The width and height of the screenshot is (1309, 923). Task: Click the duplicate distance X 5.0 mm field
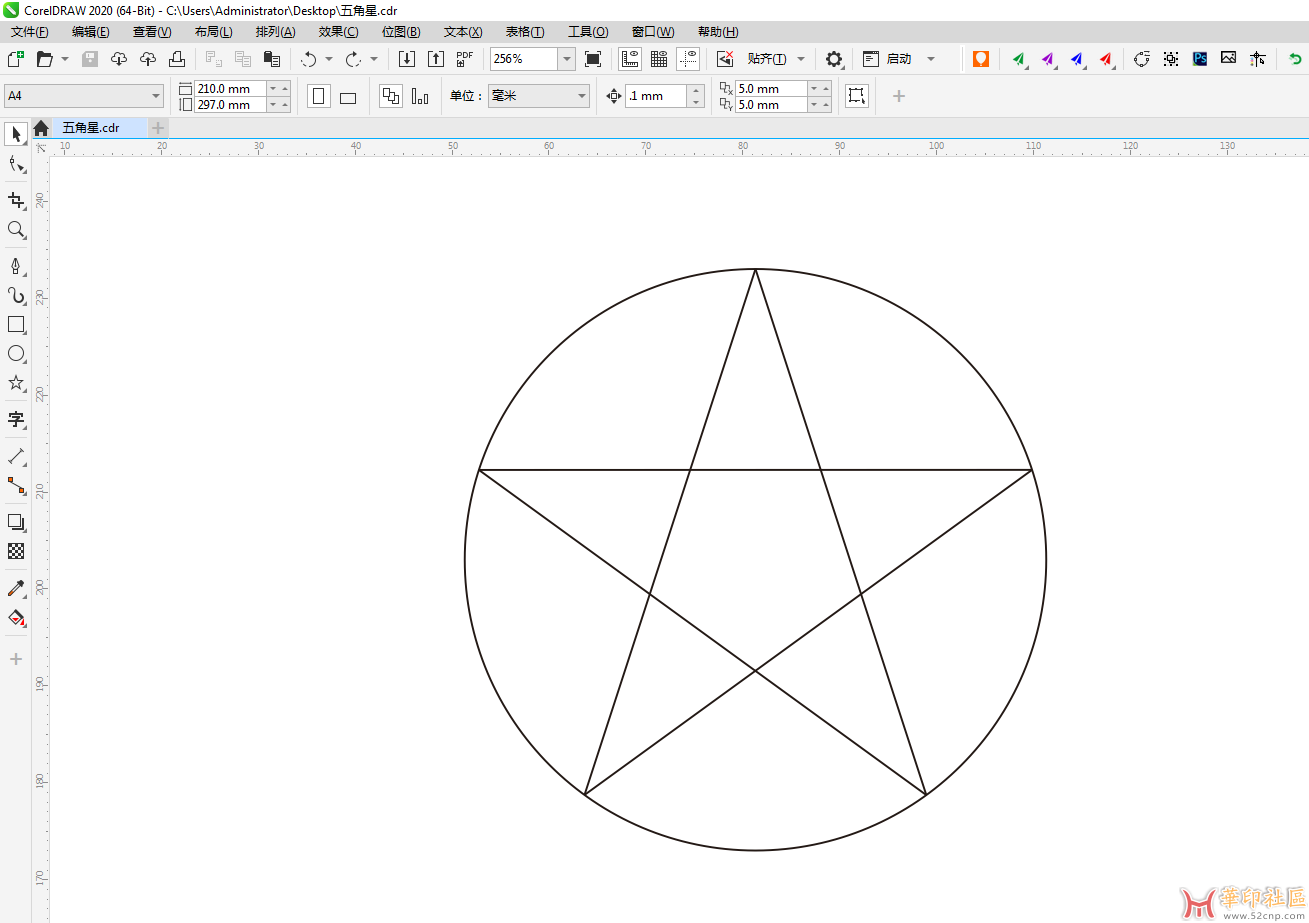[x=771, y=88]
